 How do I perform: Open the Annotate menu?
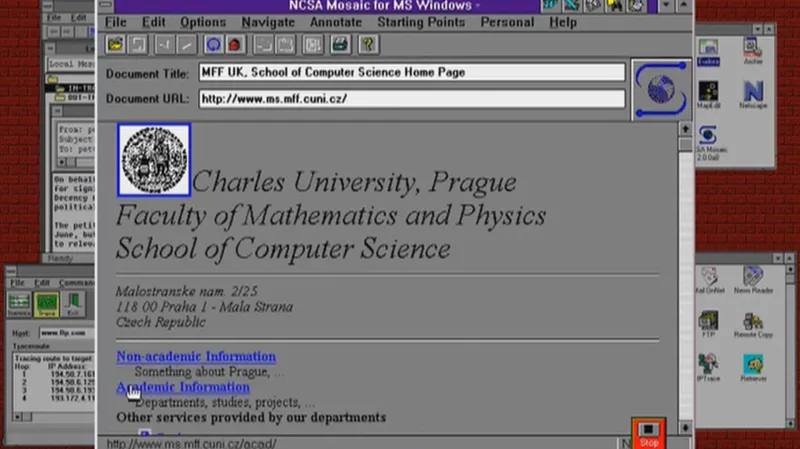pyautogui.click(x=336, y=22)
